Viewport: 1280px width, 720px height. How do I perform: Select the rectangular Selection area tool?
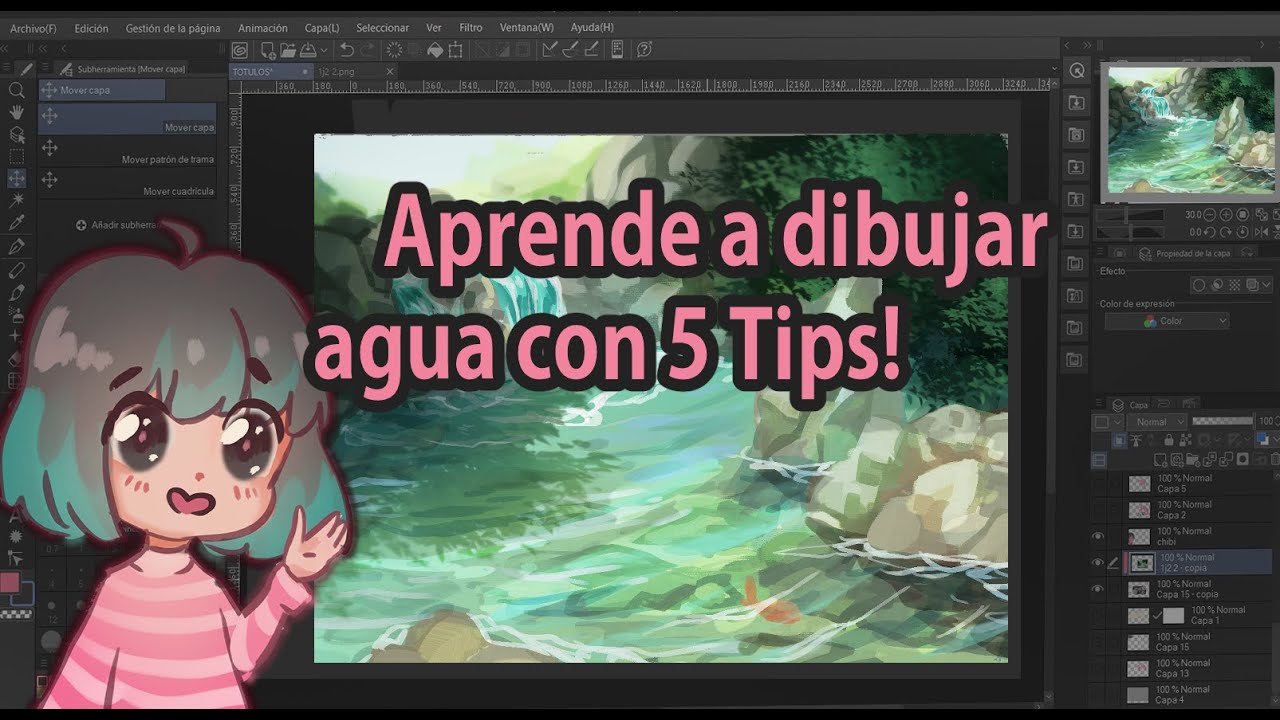pyautogui.click(x=17, y=157)
